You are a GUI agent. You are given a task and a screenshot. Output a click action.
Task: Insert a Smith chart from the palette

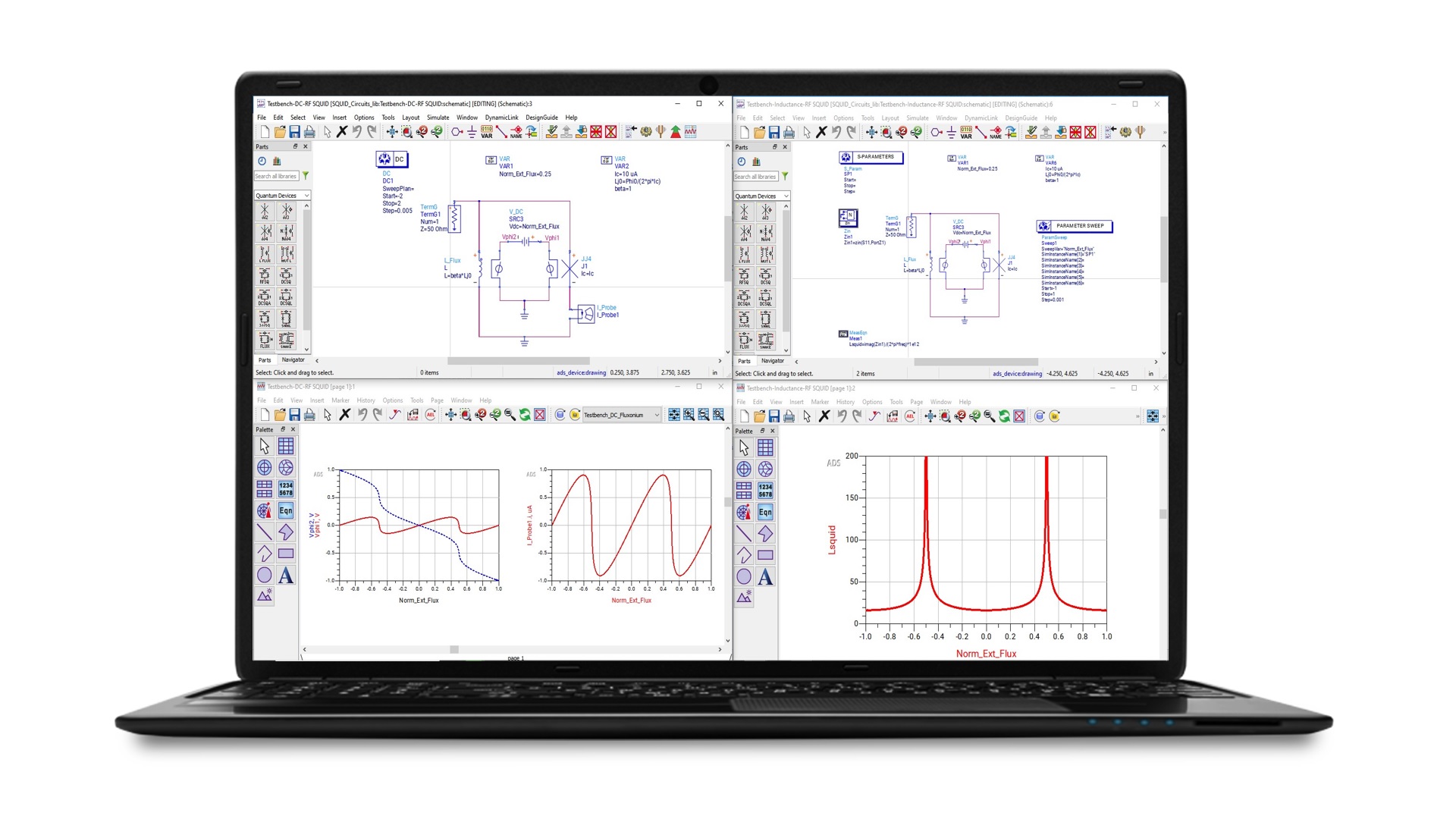click(286, 468)
